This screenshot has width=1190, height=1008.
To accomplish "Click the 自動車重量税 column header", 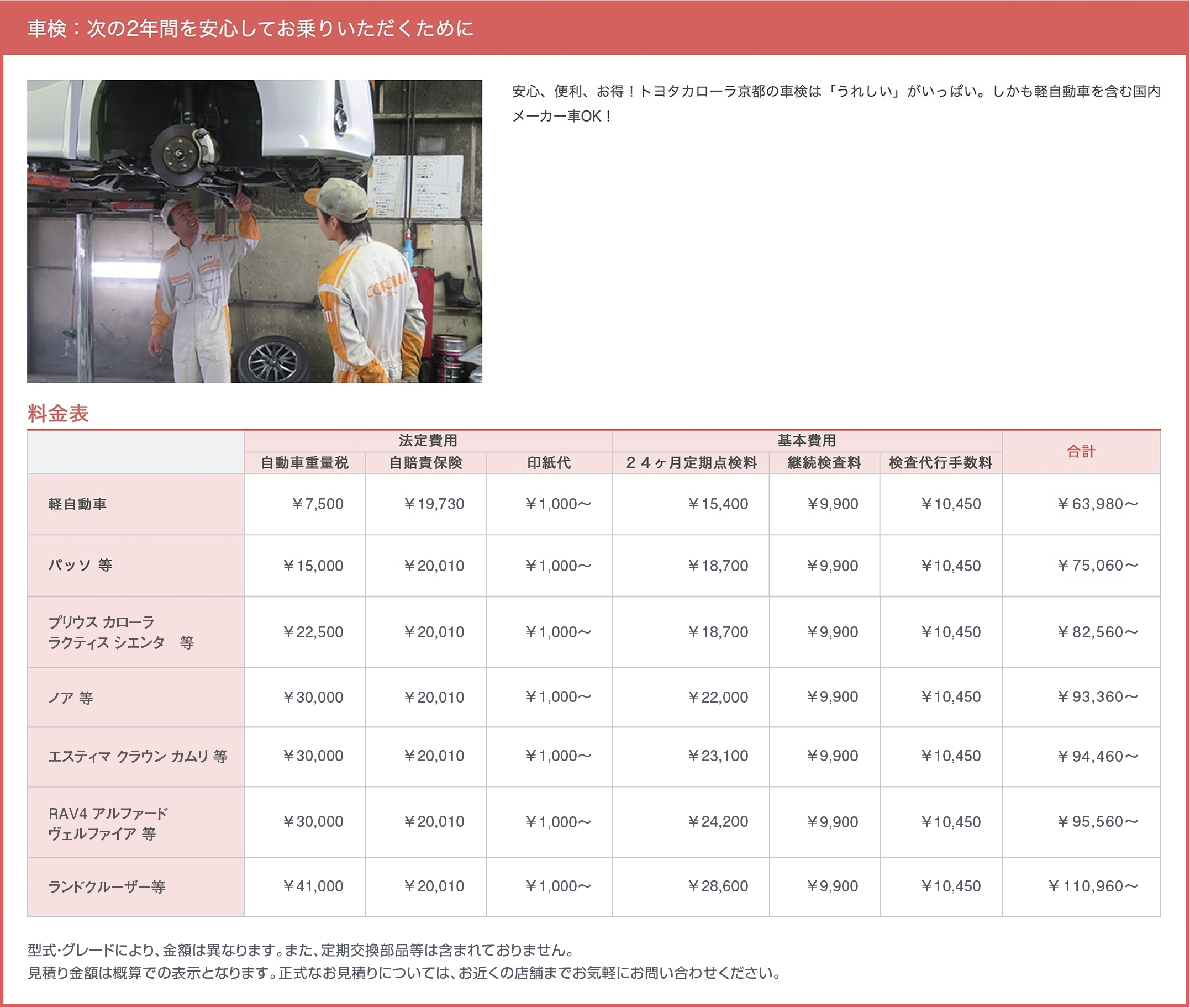I will pyautogui.click(x=304, y=463).
